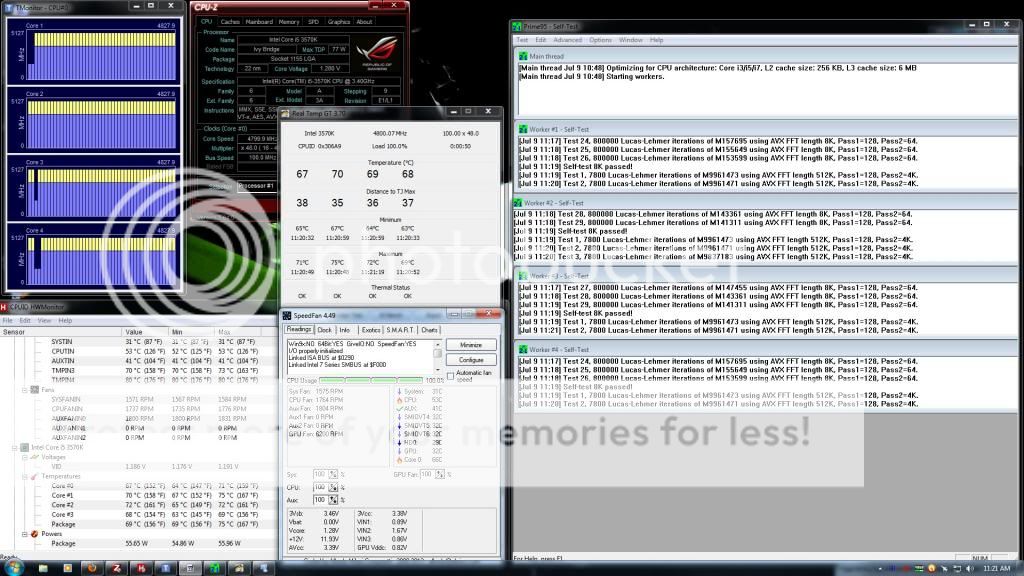Click the AUX checkmark icon in SpeedFan temps
The image size is (1024, 576).
[399, 408]
